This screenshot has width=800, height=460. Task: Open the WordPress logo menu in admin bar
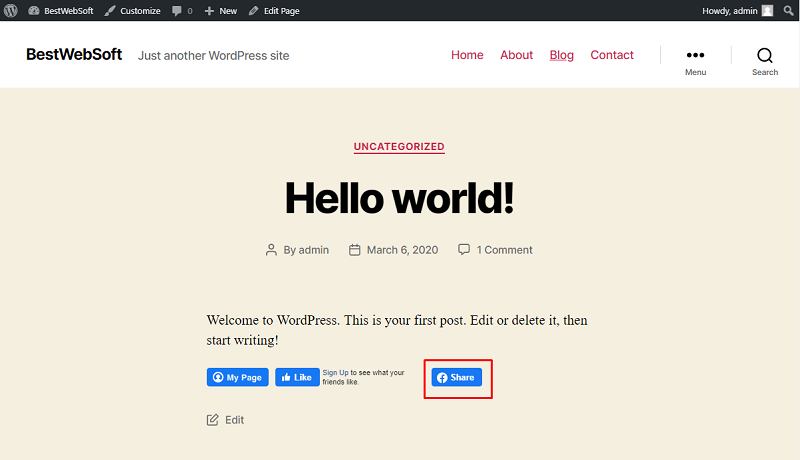pos(11,10)
